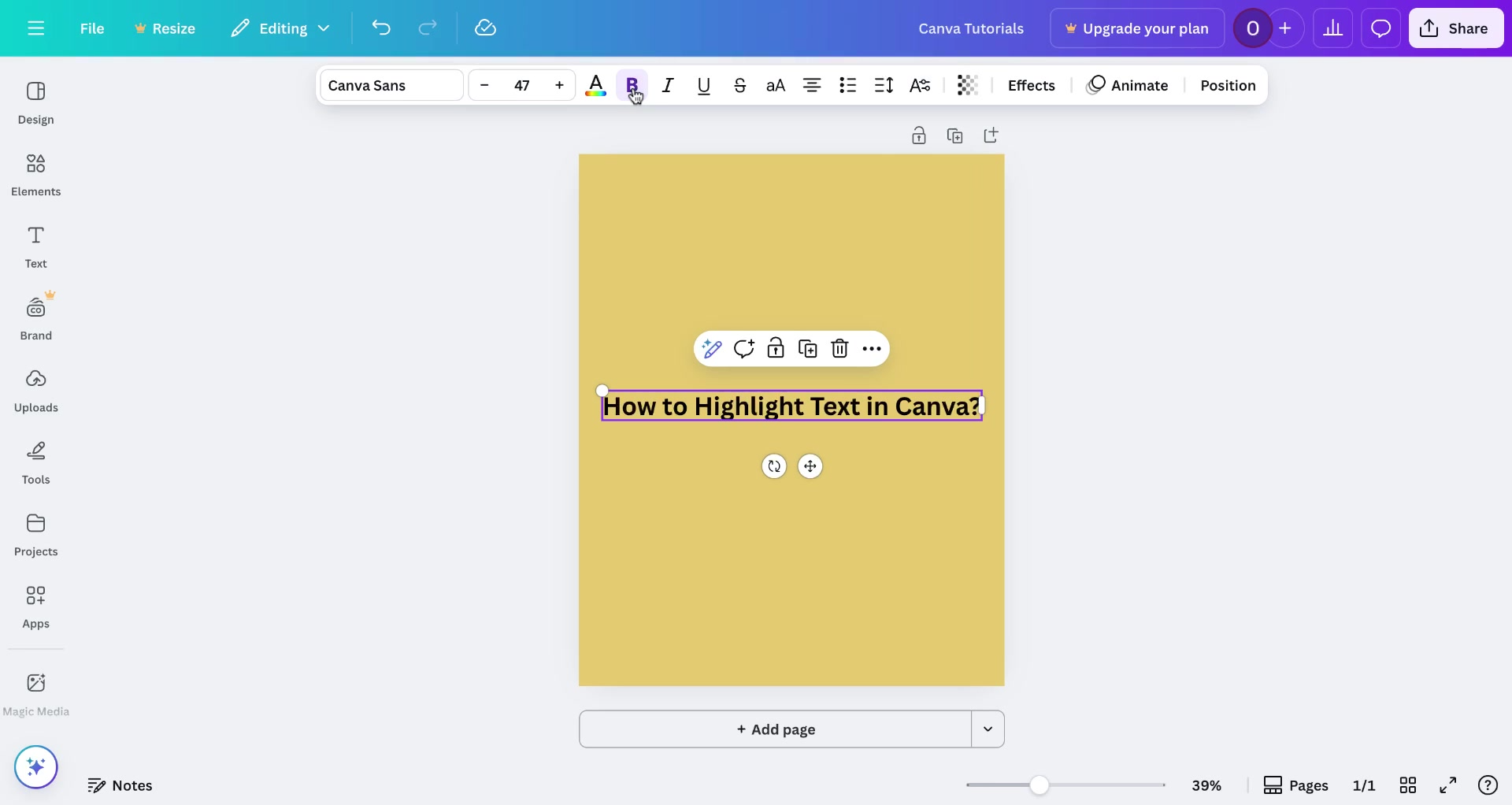Open the File menu

click(x=92, y=28)
